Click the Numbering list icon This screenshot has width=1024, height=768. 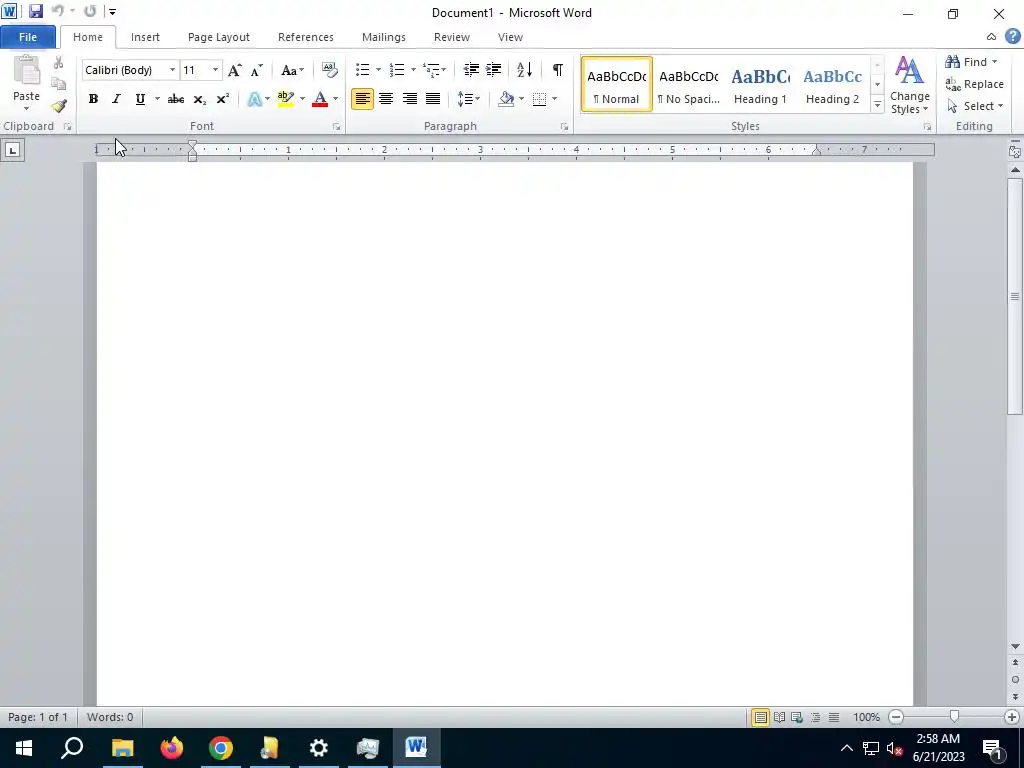point(396,69)
